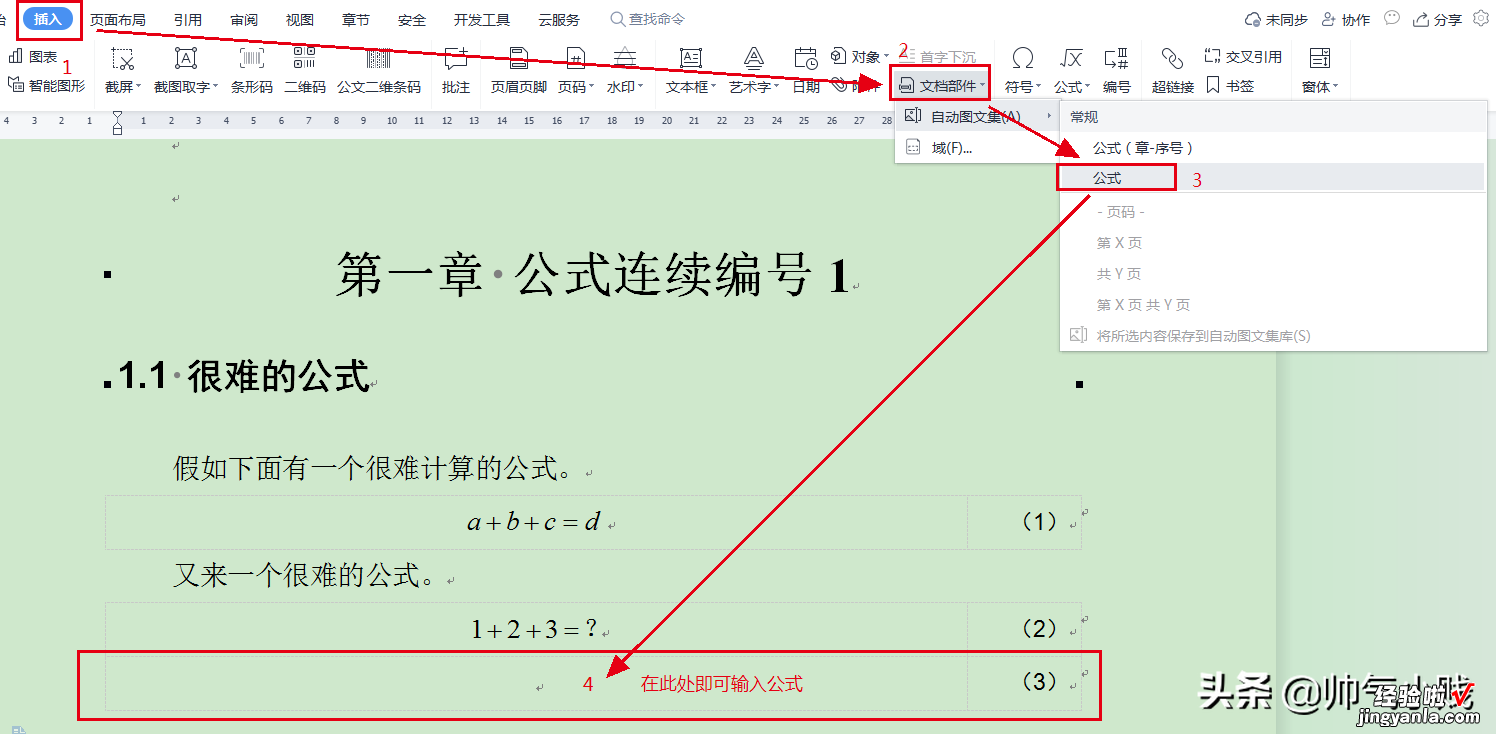Expand the 页码 dropdown arrow
This screenshot has width=1496, height=734.
pos(592,87)
